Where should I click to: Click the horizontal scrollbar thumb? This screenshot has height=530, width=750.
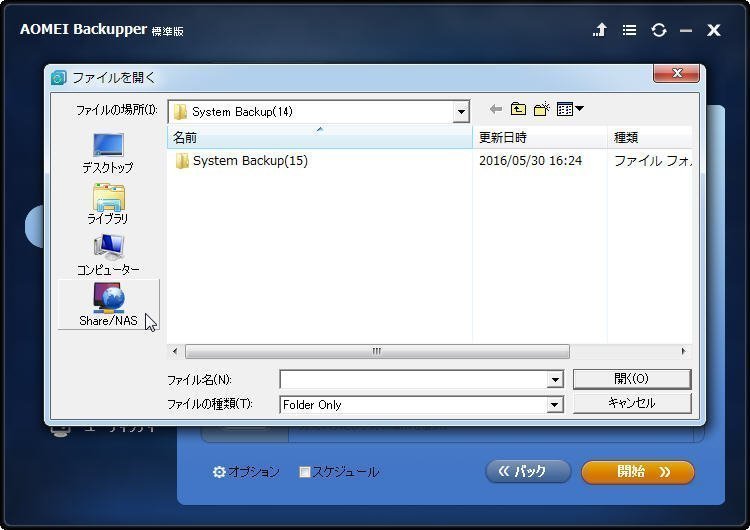377,351
